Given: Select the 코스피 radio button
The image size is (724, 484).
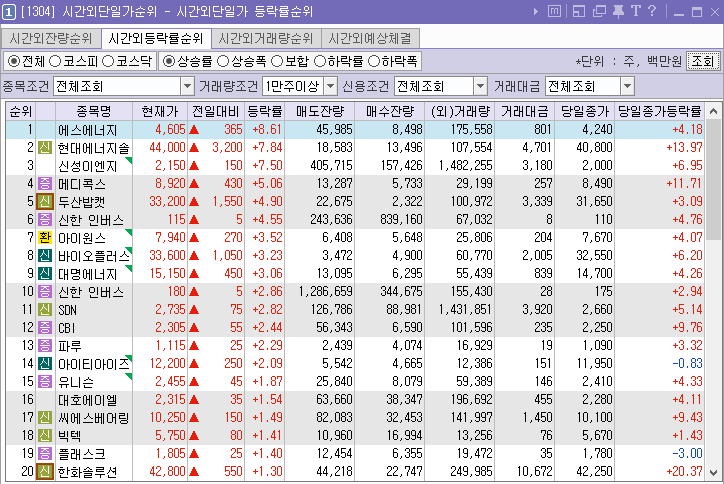Looking at the screenshot, I should tap(55, 61).
